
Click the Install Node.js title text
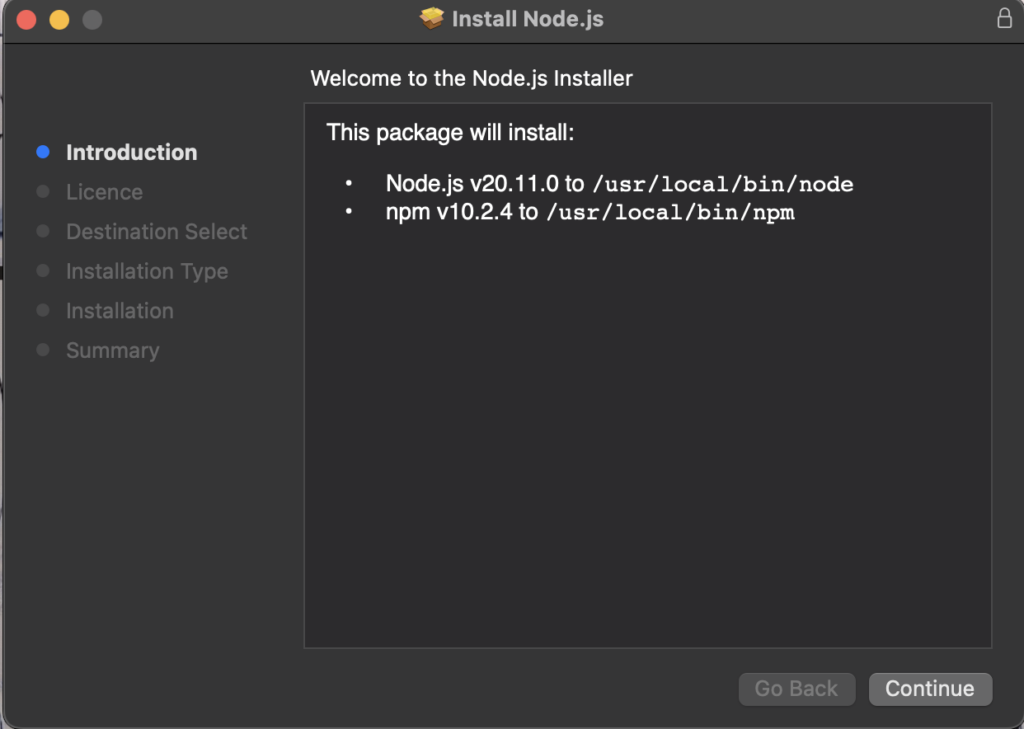point(529,17)
